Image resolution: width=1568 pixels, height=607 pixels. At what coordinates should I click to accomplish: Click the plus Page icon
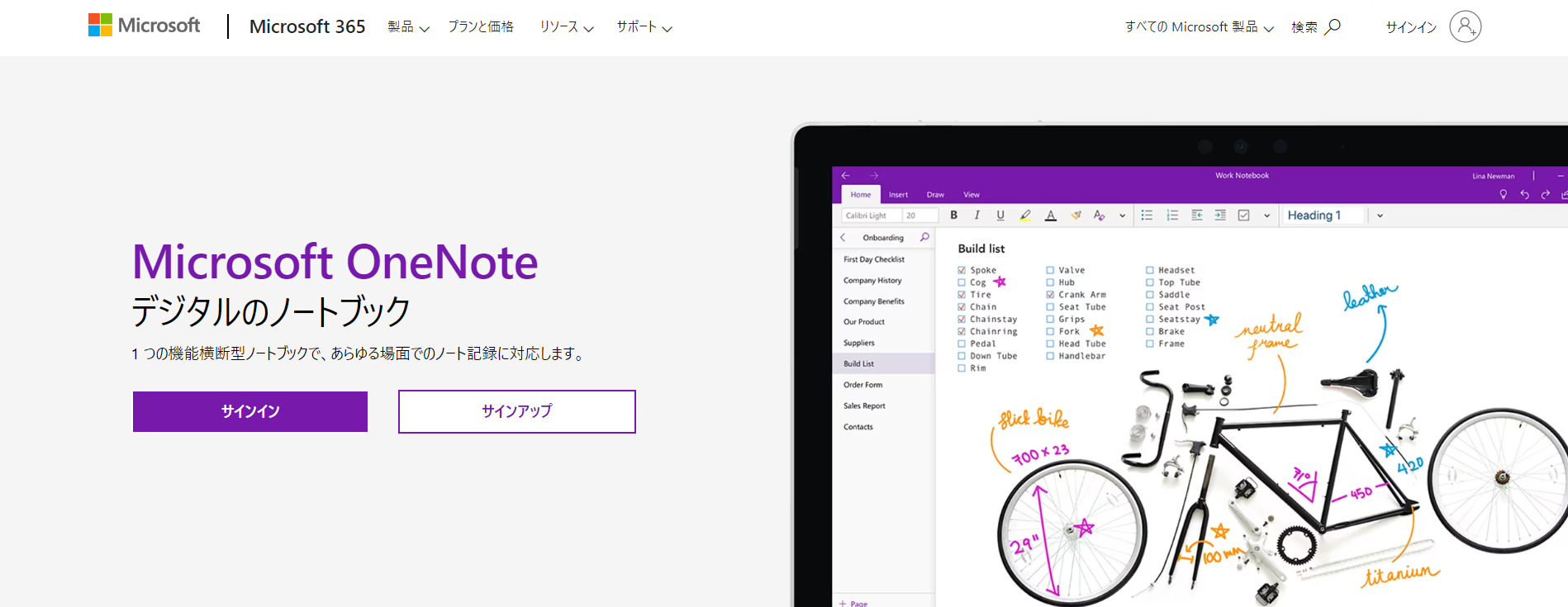[x=843, y=603]
